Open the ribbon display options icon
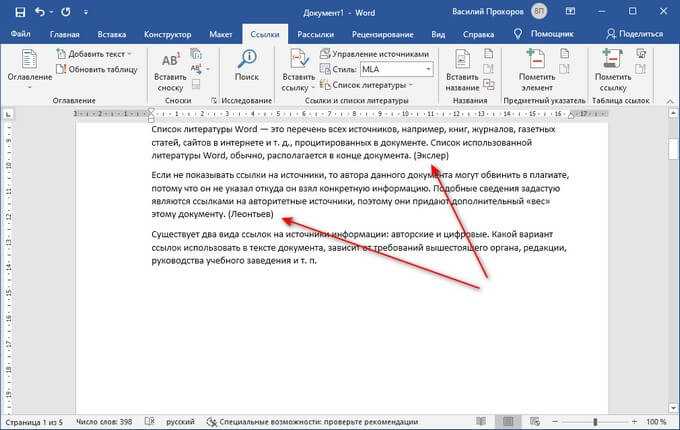 [570, 12]
